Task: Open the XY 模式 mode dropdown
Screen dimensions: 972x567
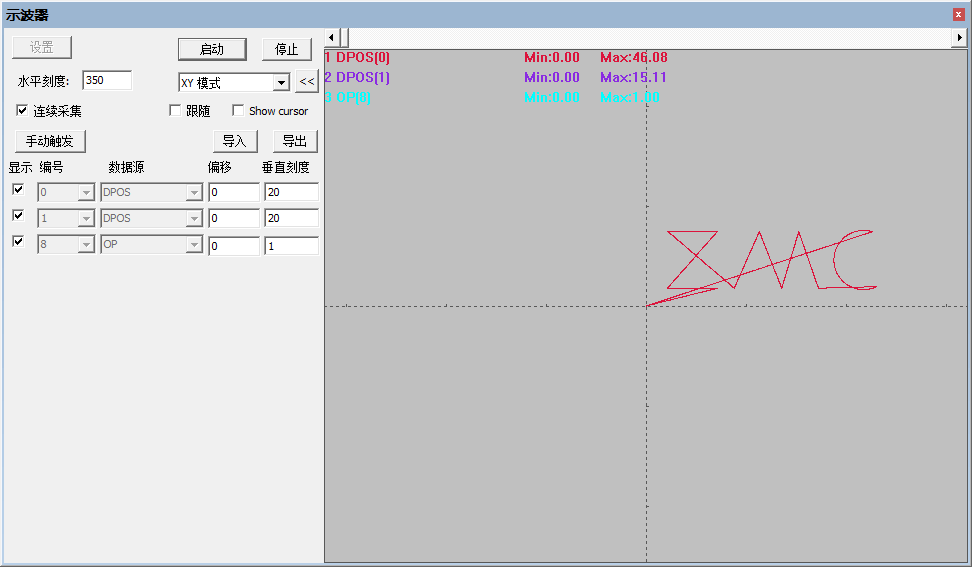Action: [x=281, y=82]
